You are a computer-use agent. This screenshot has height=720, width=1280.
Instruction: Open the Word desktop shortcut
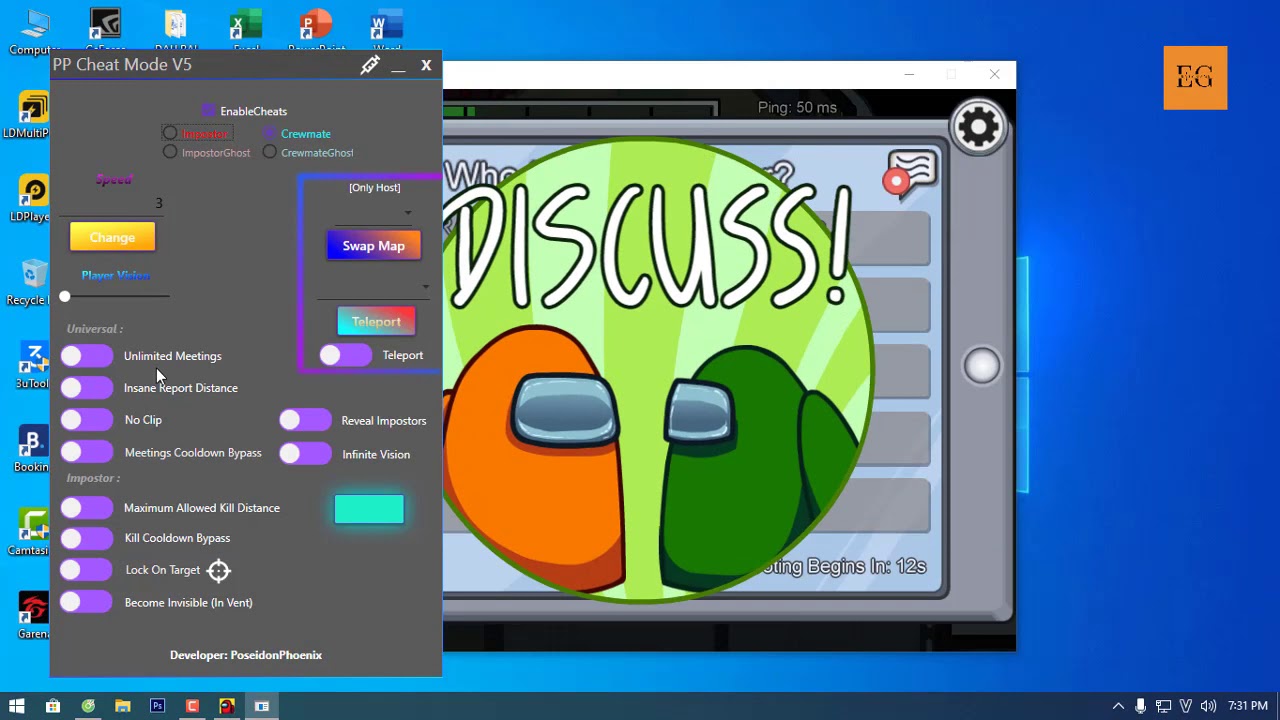(x=387, y=31)
